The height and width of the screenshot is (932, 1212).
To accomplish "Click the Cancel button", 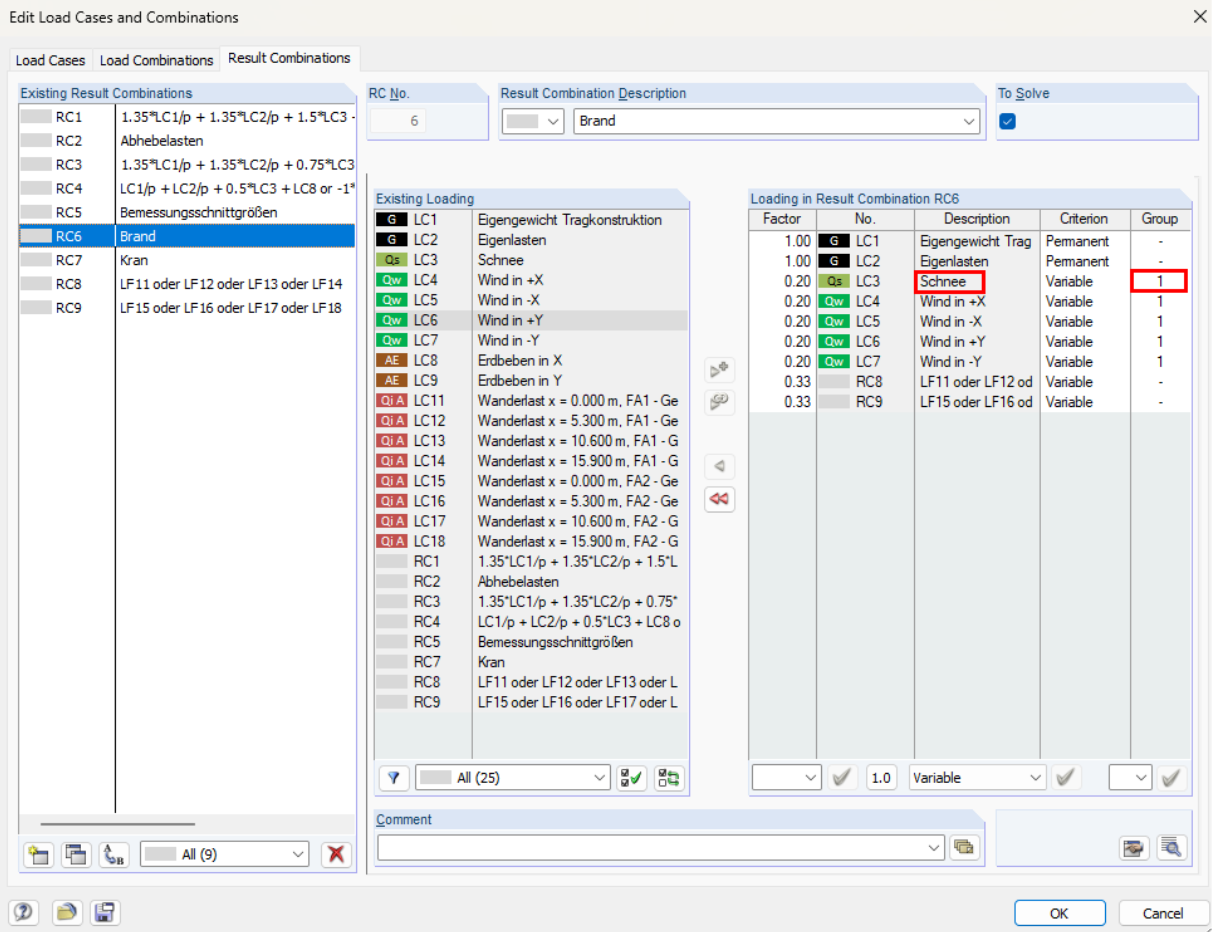I will click(x=1163, y=913).
